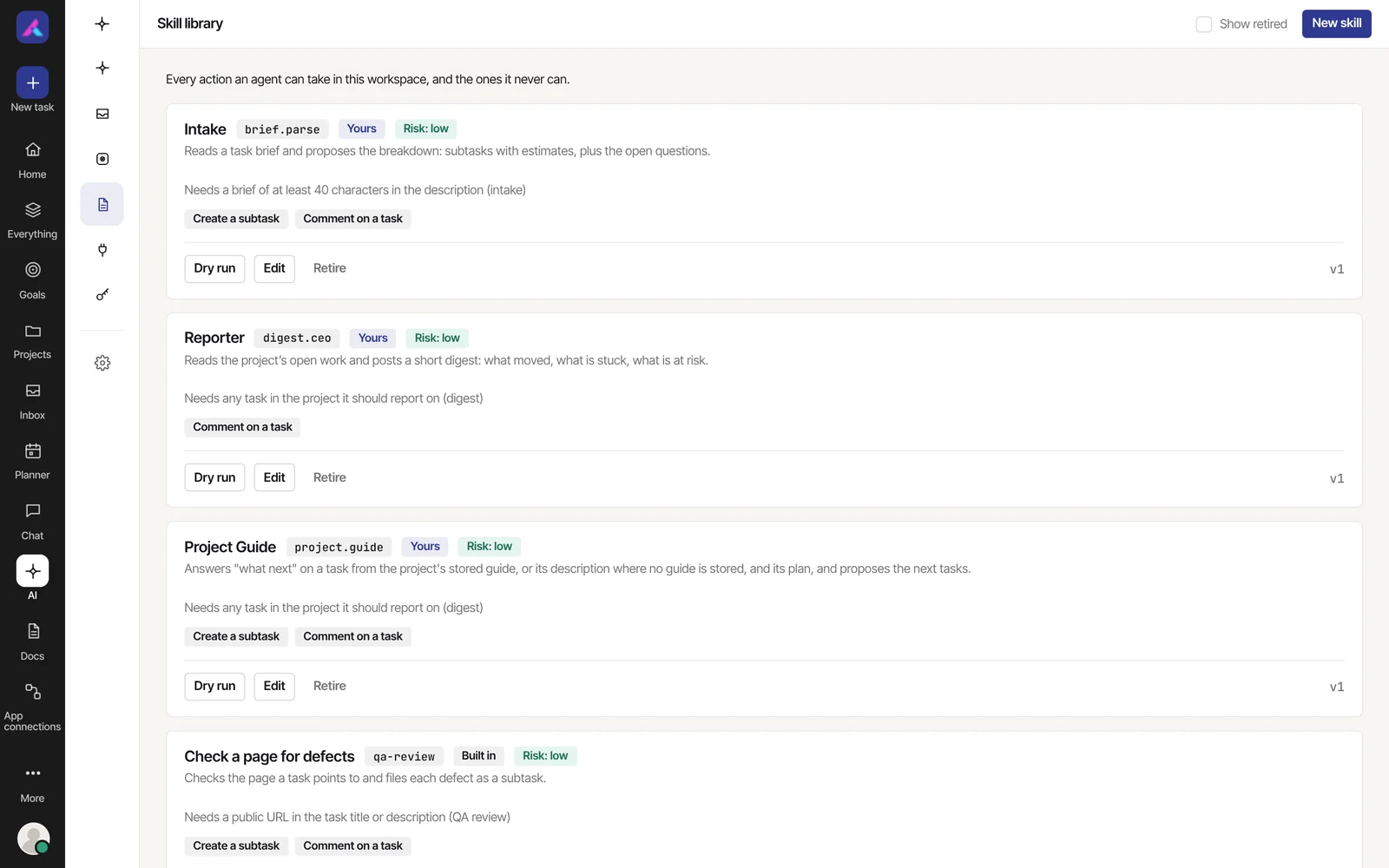Viewport: 1389px width, 868px height.
Task: Click the Yours badge on Project Guide
Action: pos(425,546)
